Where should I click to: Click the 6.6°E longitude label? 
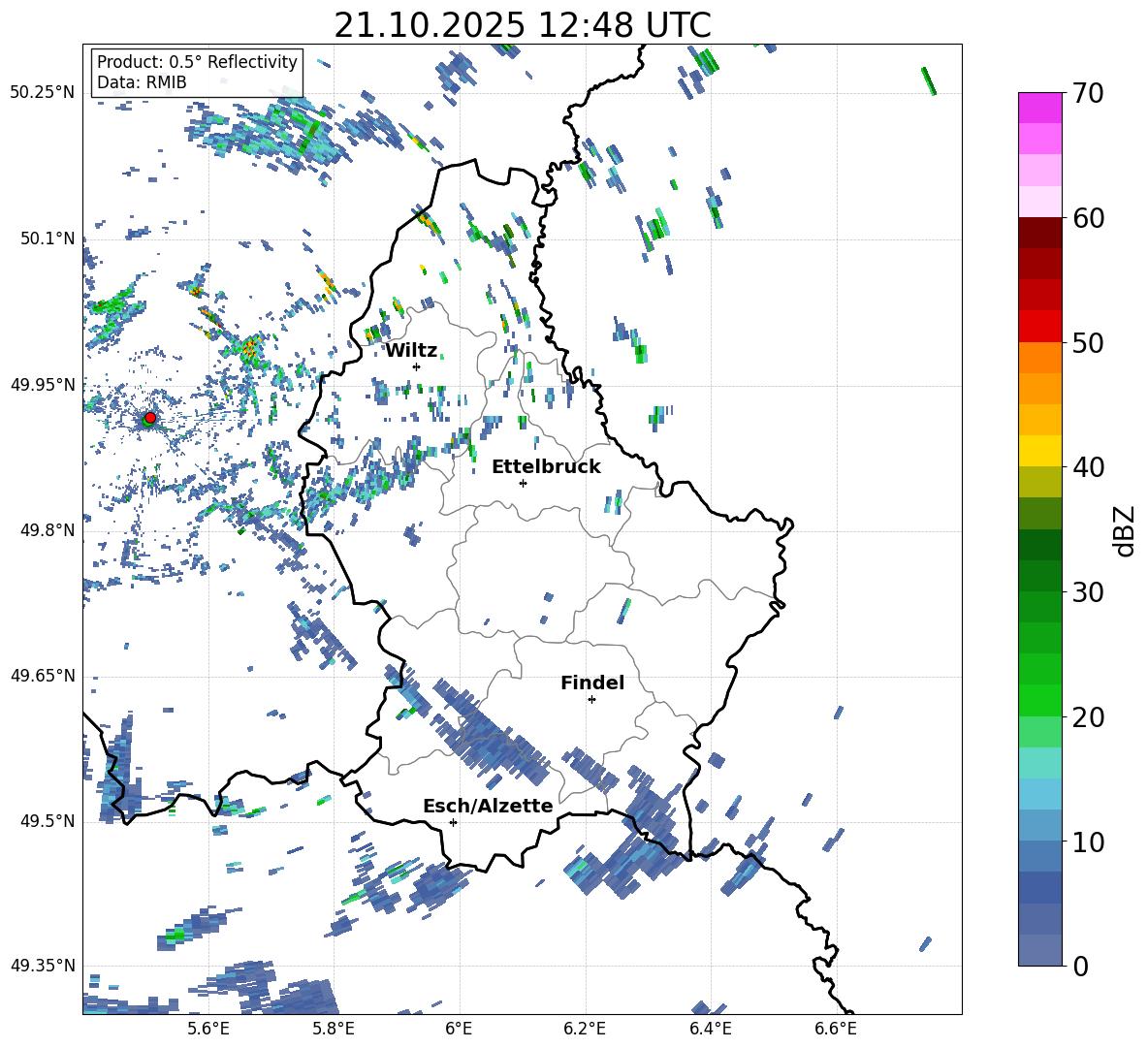[836, 1029]
